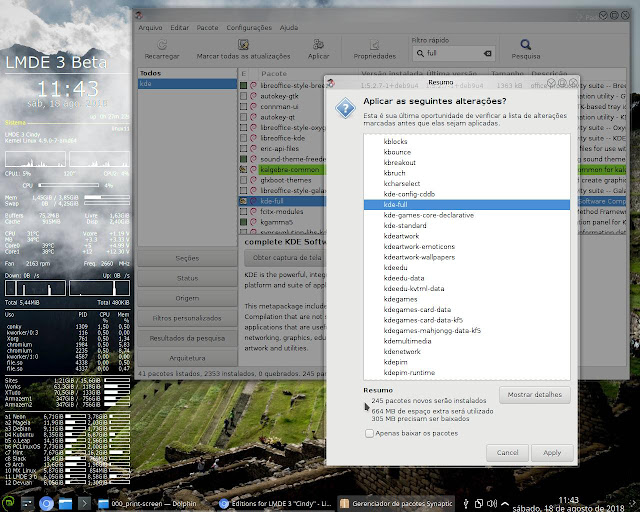Clear the quick filter text icon

click(x=487, y=53)
